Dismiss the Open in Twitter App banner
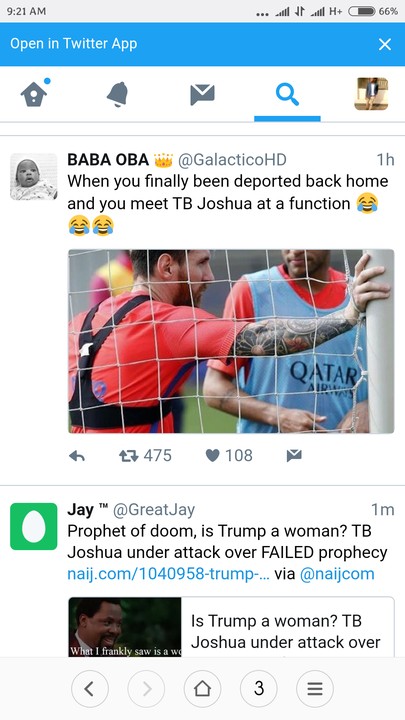The height and width of the screenshot is (720, 405). coord(385,44)
